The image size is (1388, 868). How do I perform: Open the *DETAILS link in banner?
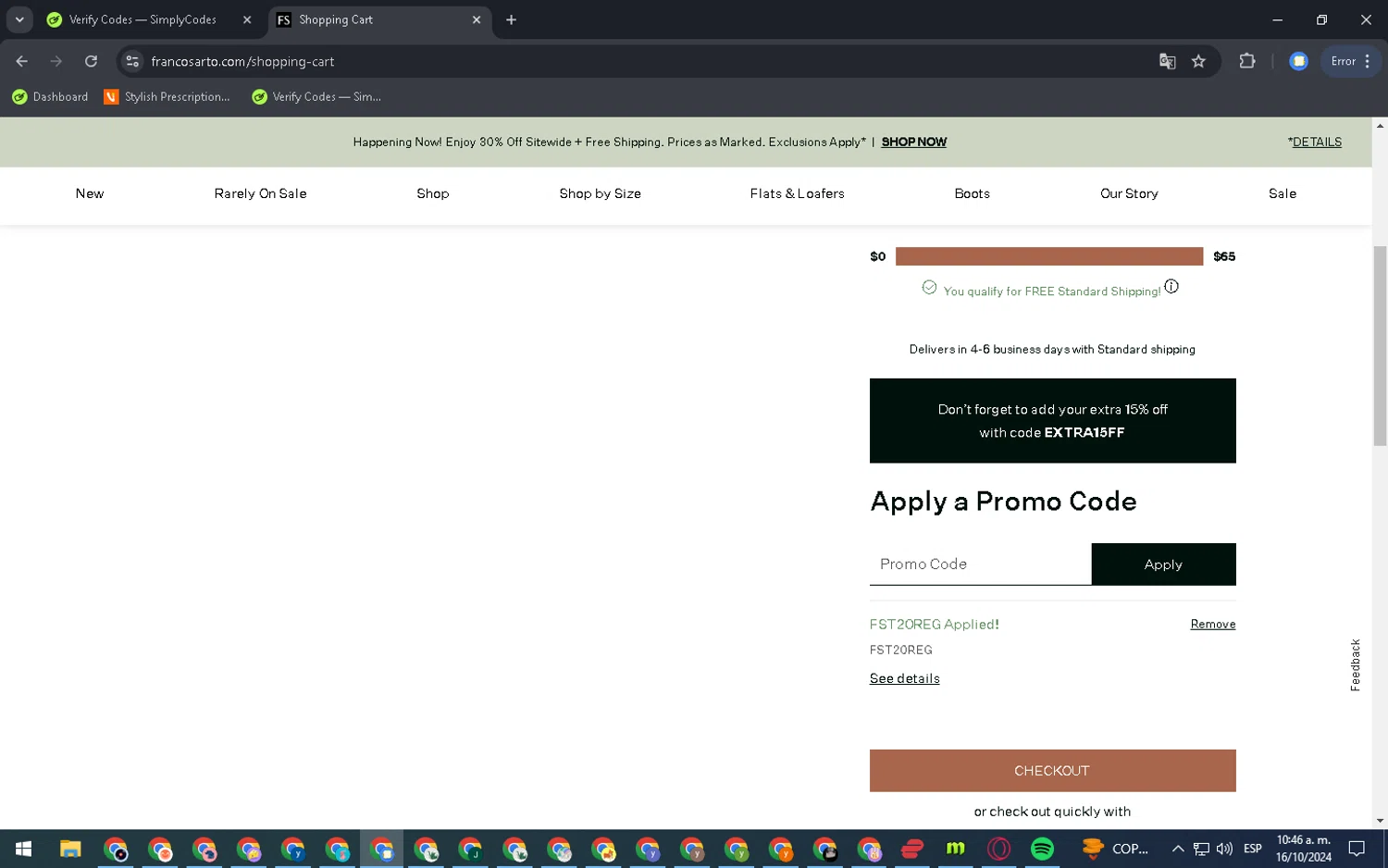tap(1314, 142)
